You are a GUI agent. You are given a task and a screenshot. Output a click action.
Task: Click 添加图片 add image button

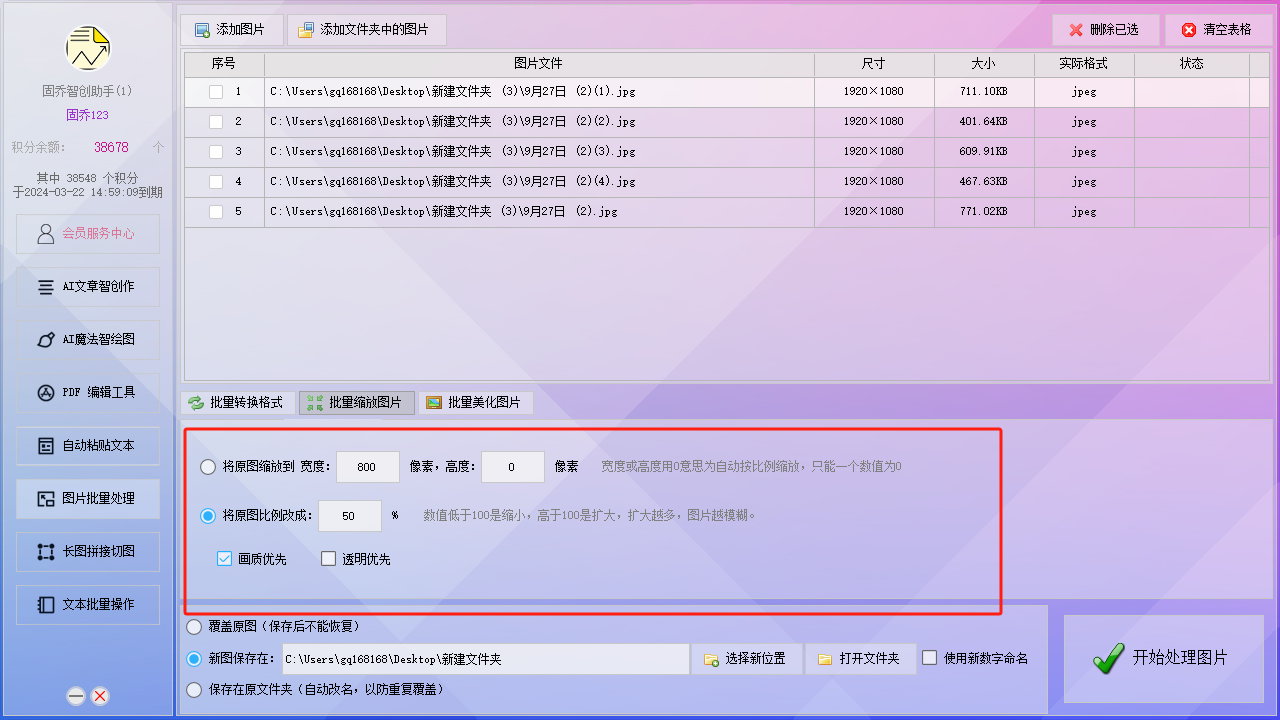(x=232, y=30)
